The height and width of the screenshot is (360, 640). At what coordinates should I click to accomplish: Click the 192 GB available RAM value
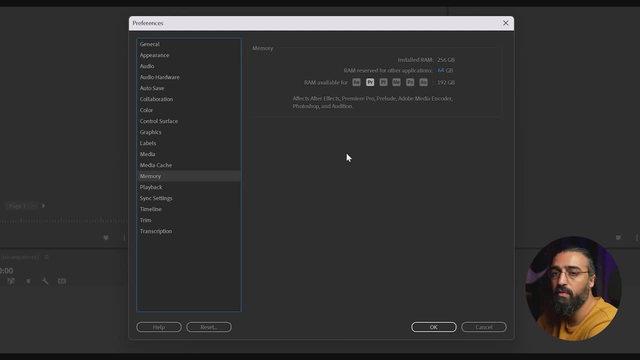[x=446, y=82]
